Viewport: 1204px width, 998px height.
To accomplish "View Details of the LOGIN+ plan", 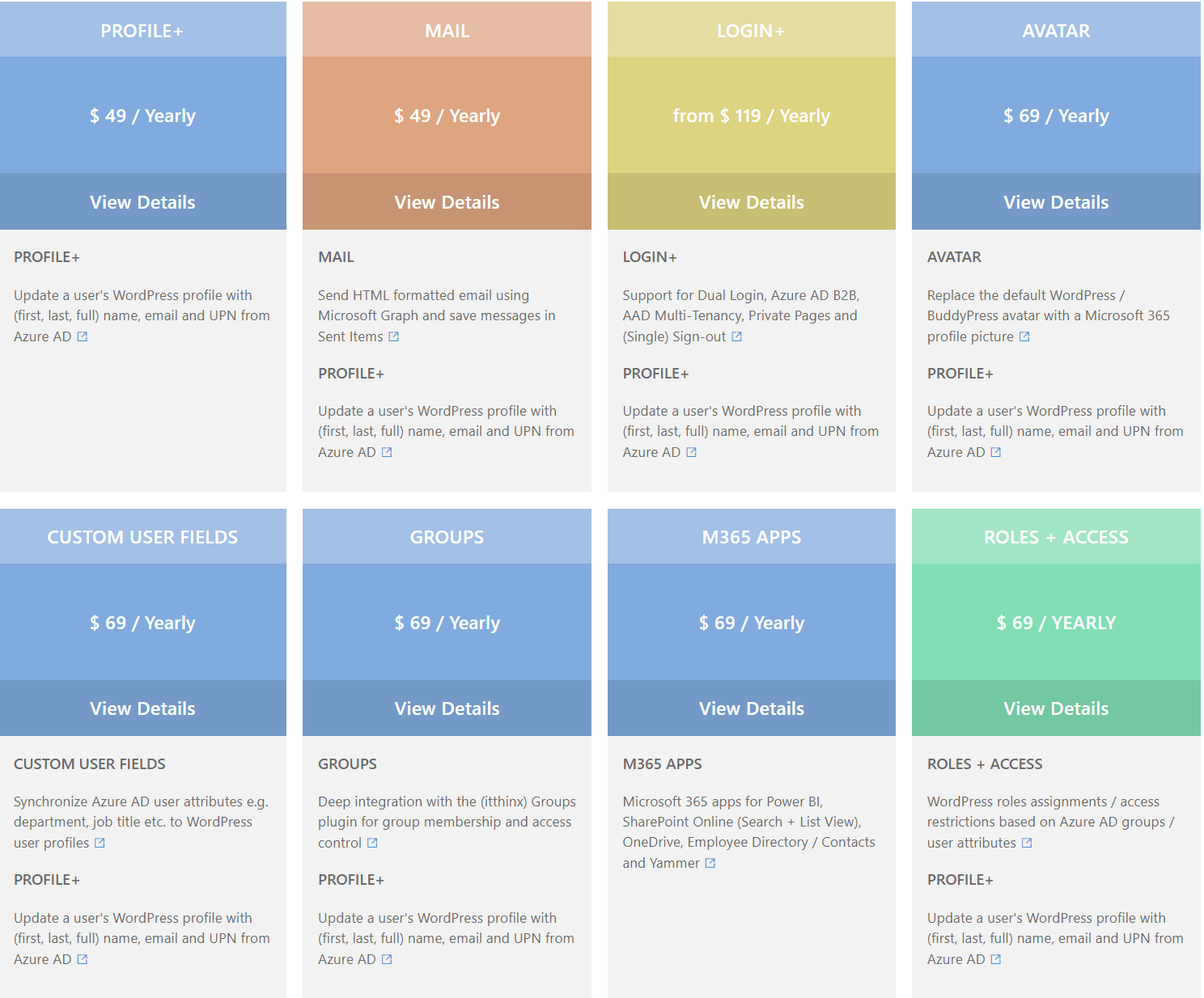I will [x=752, y=202].
